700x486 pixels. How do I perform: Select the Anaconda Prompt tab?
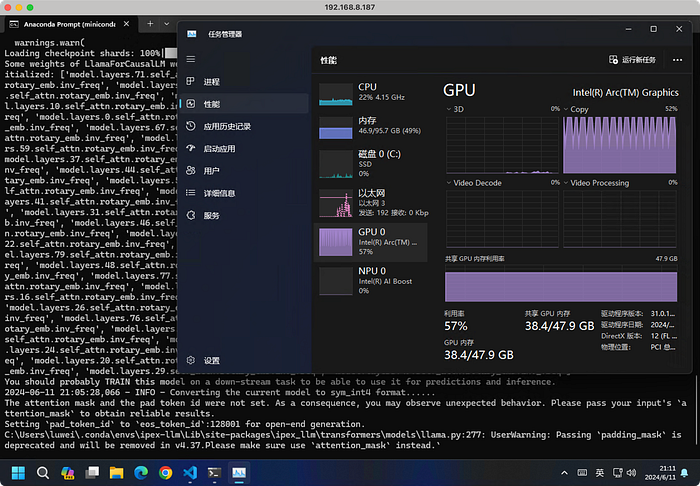point(70,24)
